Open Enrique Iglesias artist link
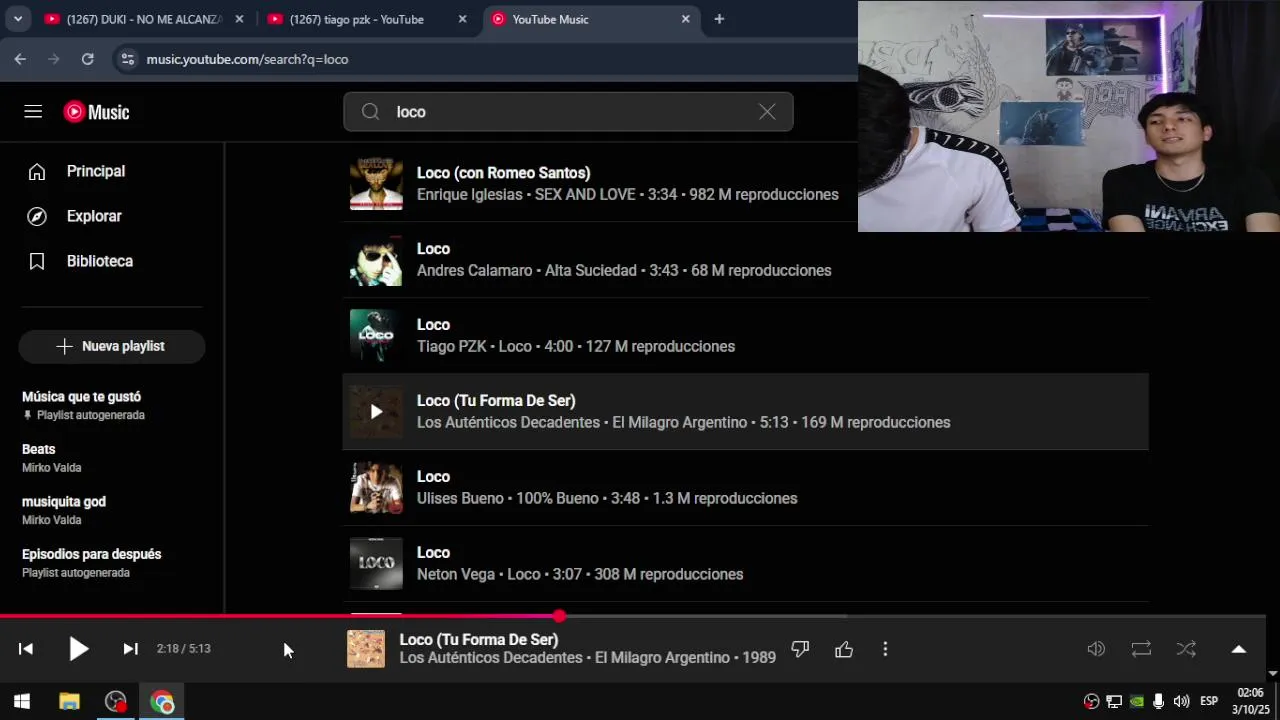1280x720 pixels. (x=469, y=194)
